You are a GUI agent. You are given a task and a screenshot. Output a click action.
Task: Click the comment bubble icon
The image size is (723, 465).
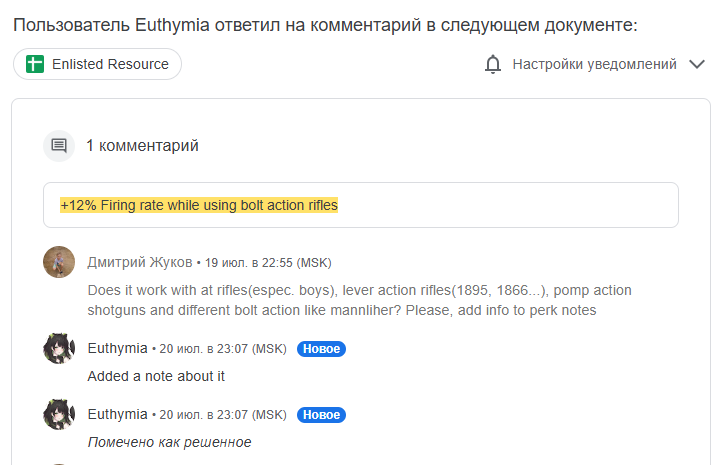point(59,146)
